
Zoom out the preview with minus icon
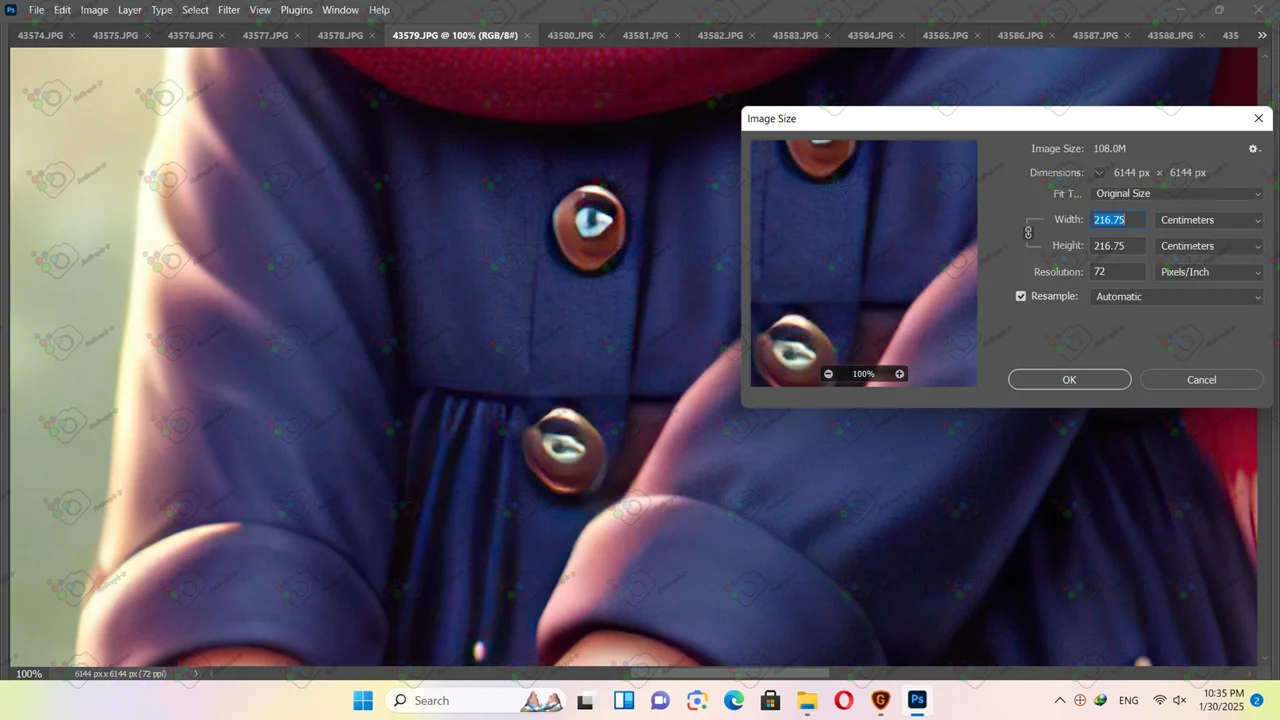click(x=828, y=374)
